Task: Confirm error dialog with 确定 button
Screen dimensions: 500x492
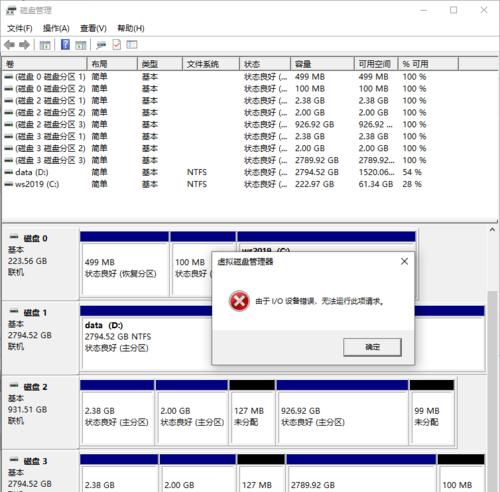Action: (x=372, y=347)
